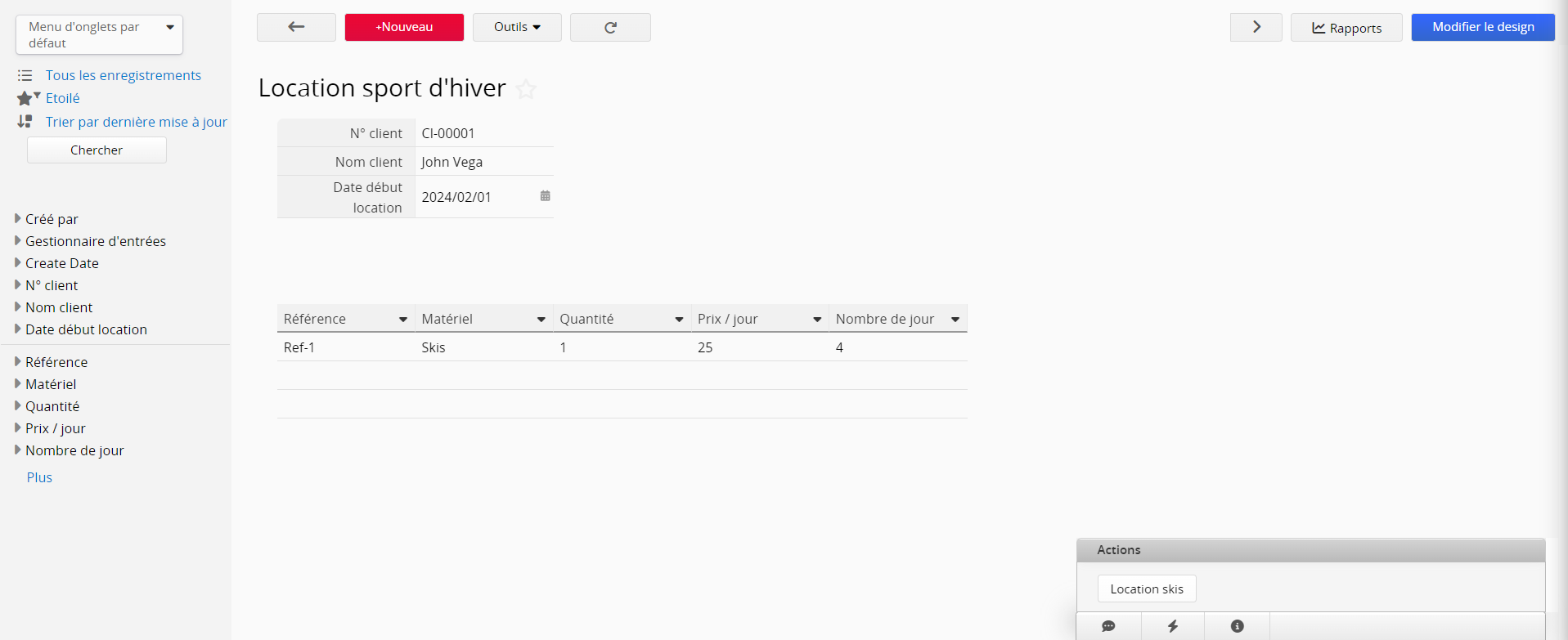
Task: Select Tous les enregistrements
Action: click(x=123, y=75)
